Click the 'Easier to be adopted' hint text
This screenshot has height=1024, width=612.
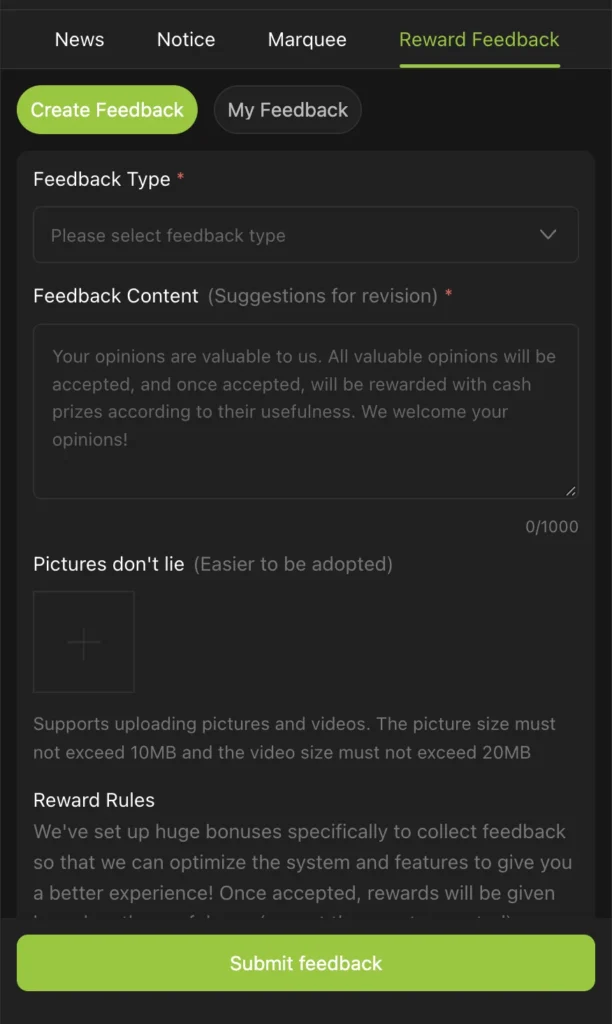point(293,564)
